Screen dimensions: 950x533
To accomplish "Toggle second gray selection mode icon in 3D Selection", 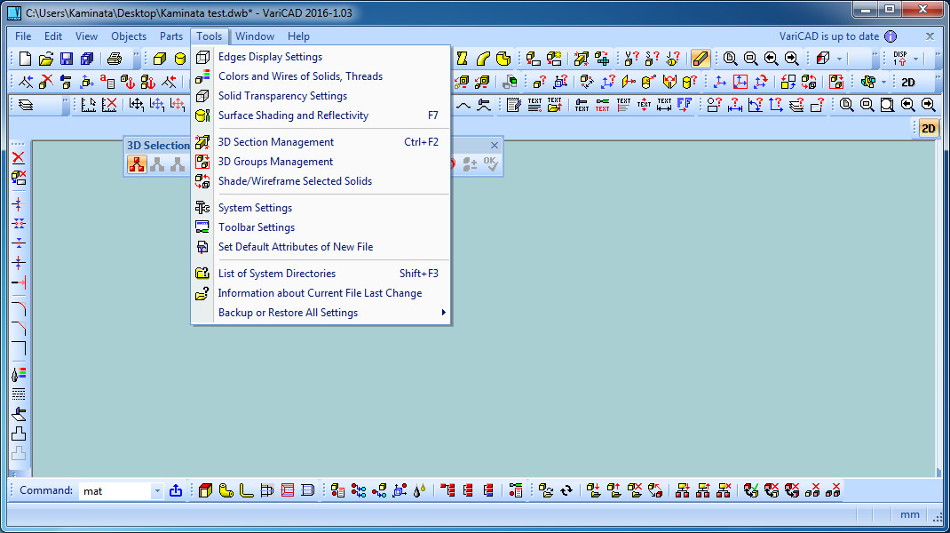I will 157,164.
